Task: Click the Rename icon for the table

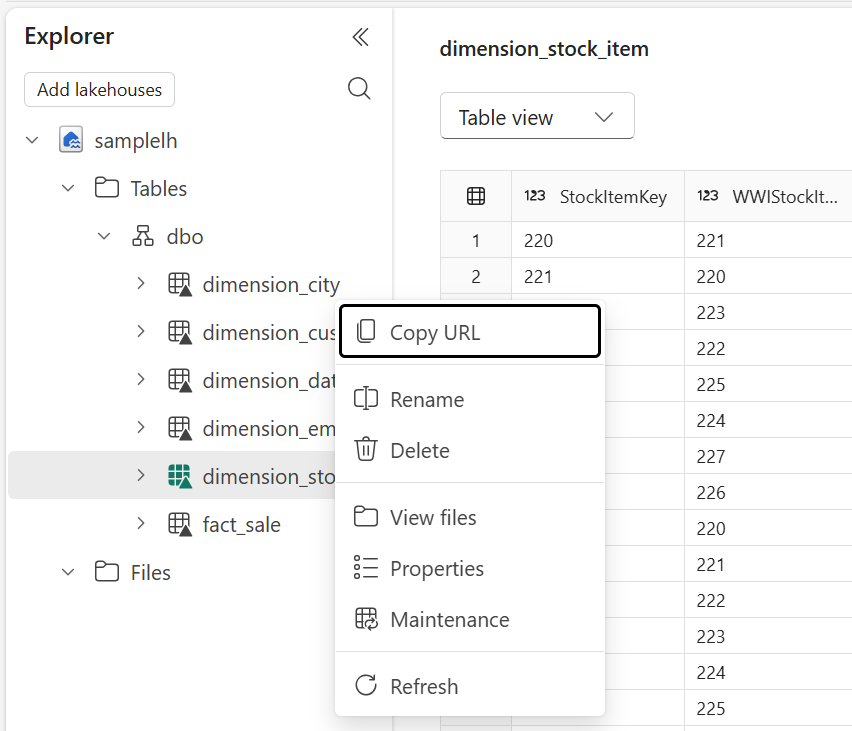Action: [364, 399]
